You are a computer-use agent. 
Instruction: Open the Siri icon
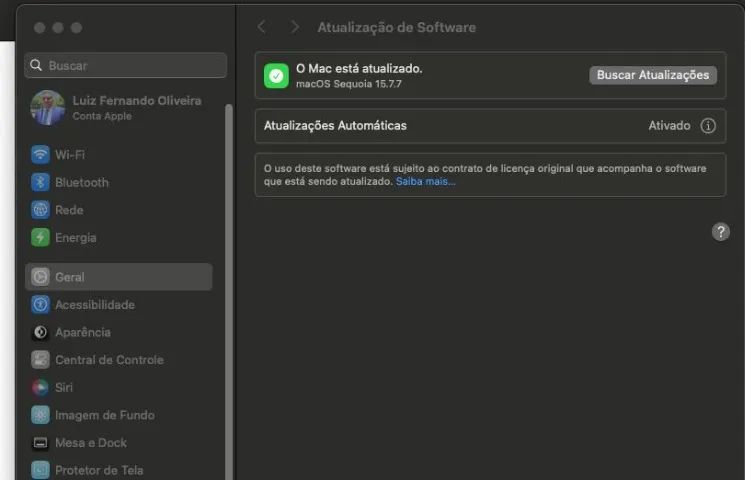[x=40, y=387]
